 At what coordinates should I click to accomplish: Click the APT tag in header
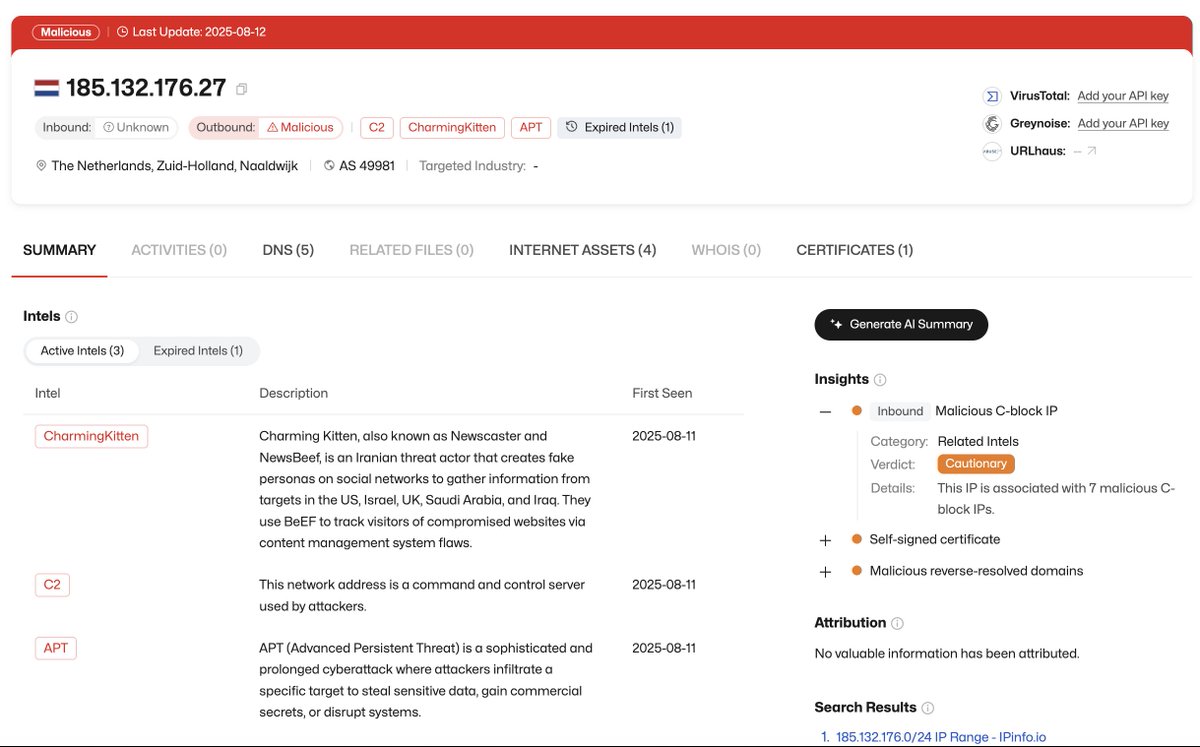pyautogui.click(x=531, y=127)
